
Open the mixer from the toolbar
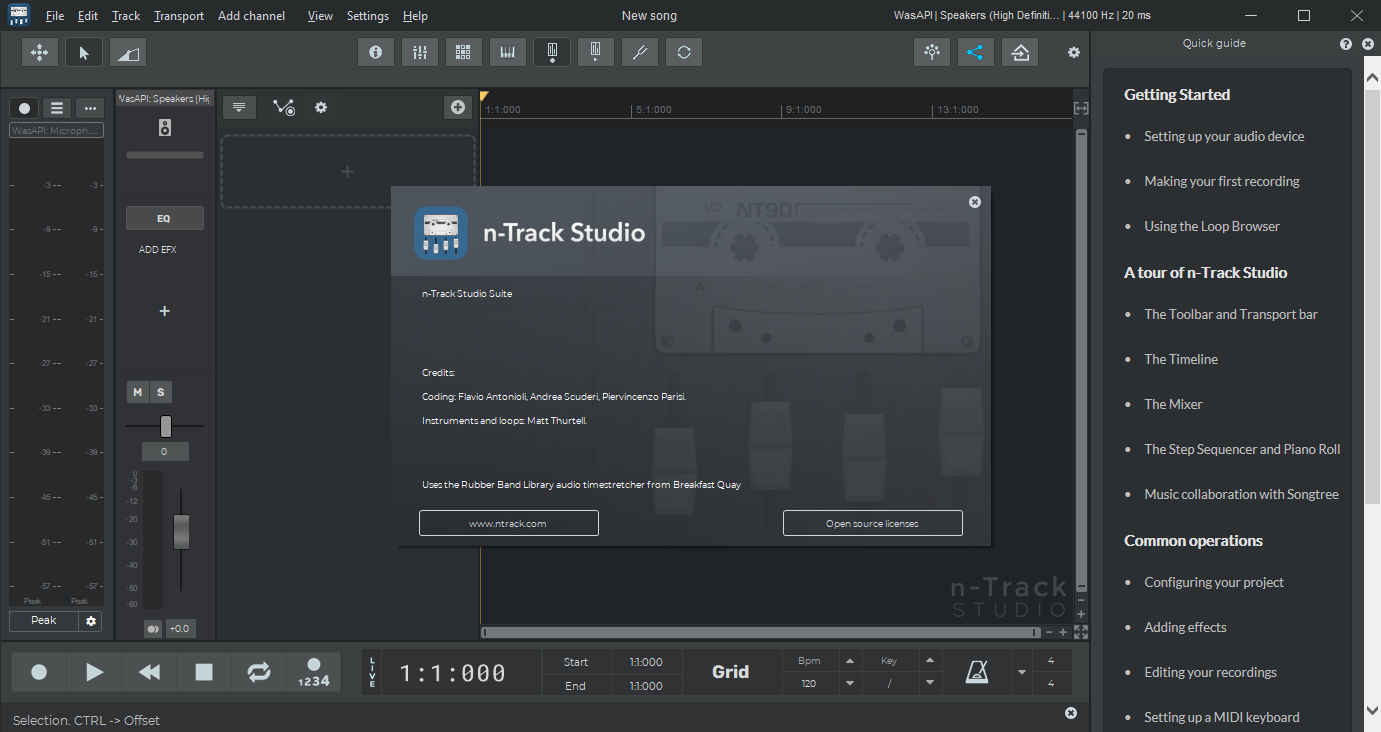[420, 53]
